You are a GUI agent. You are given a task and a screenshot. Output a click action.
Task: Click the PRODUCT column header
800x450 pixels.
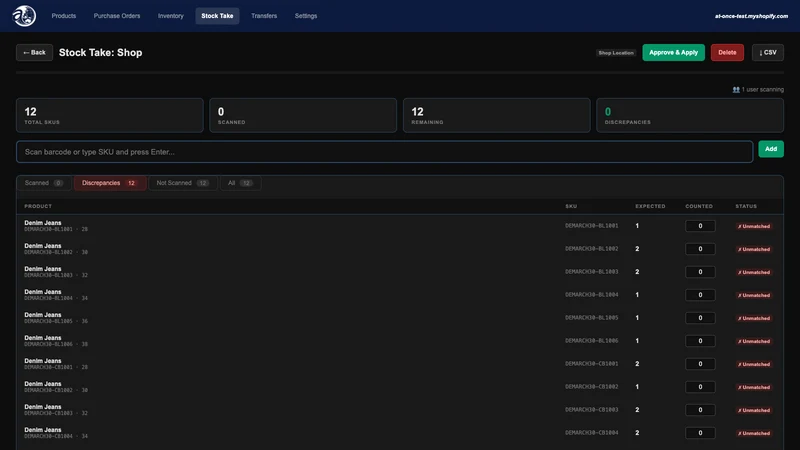(x=38, y=206)
